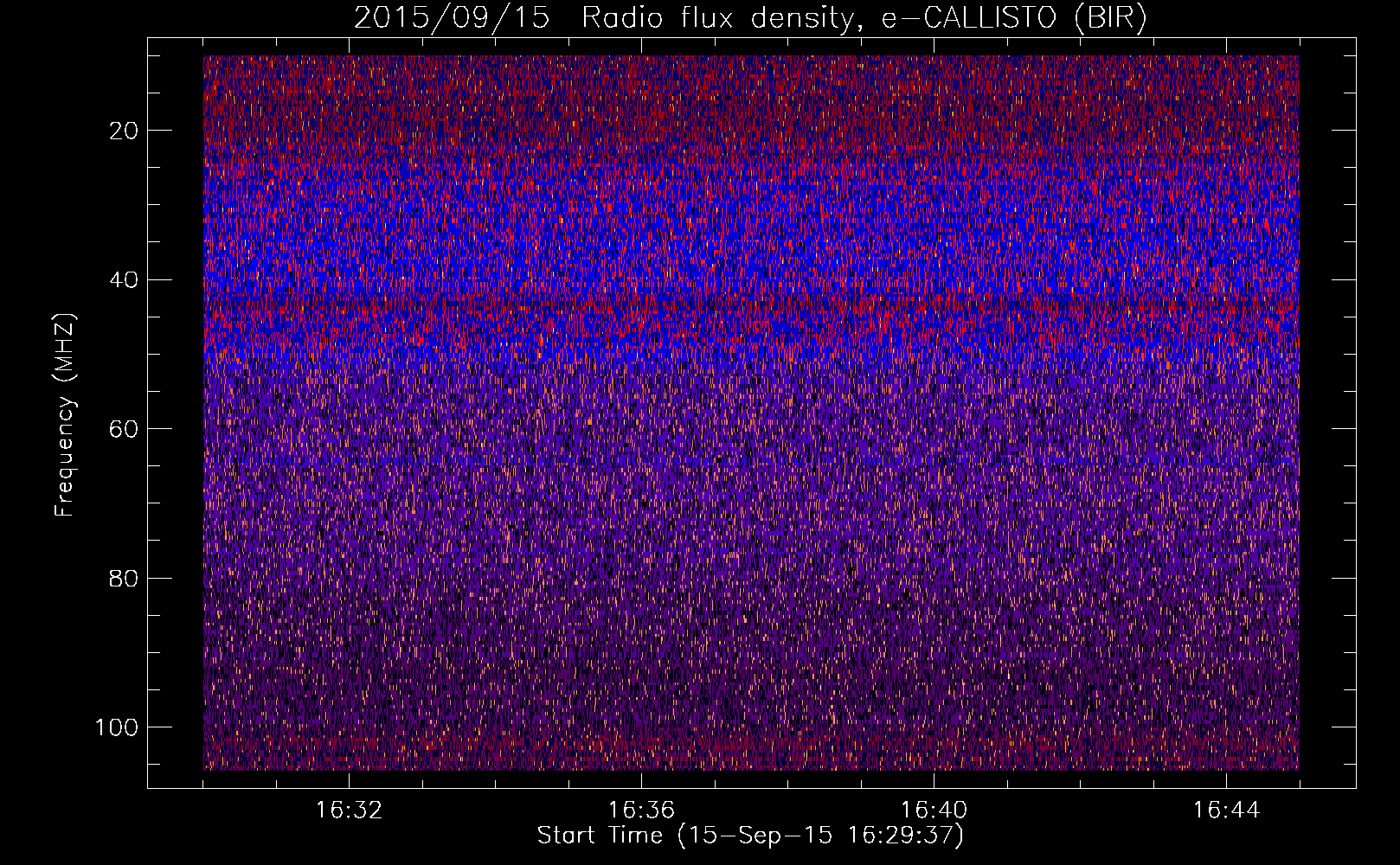The height and width of the screenshot is (865, 1400).
Task: Select the "Frequency (MHZ)" axis label
Action: tap(65, 414)
